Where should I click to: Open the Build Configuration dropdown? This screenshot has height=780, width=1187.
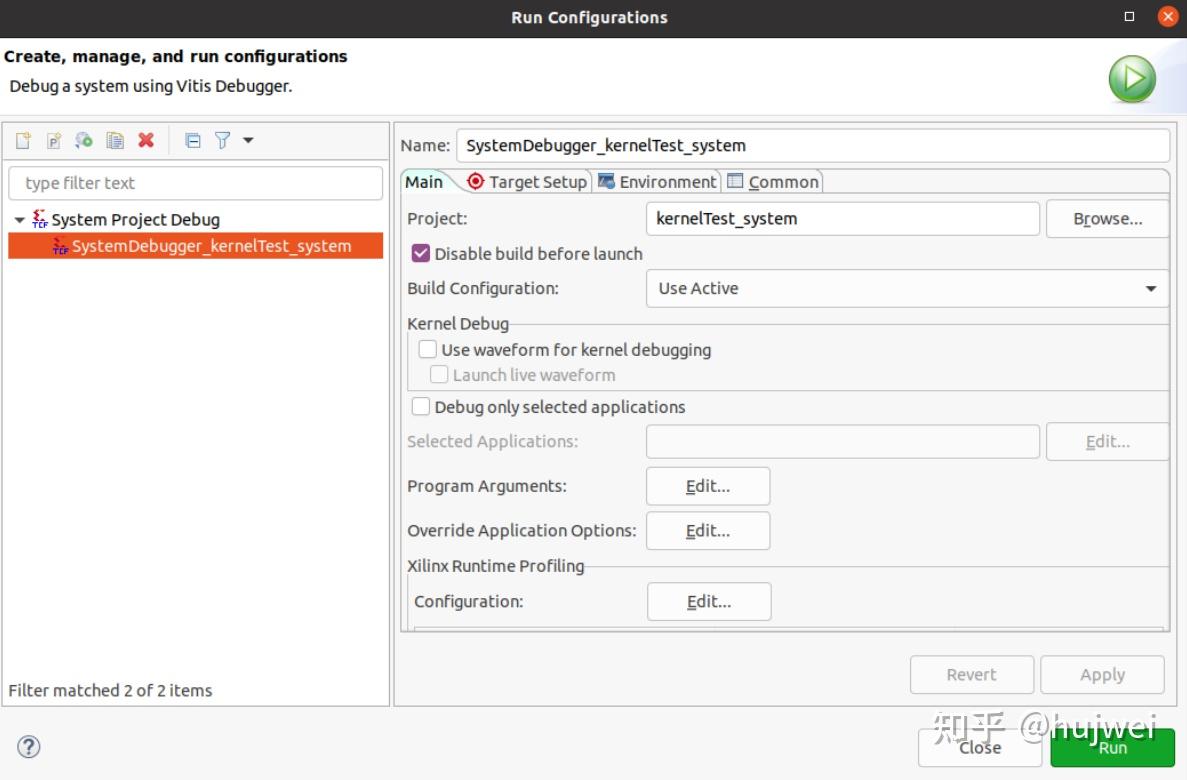click(x=906, y=288)
